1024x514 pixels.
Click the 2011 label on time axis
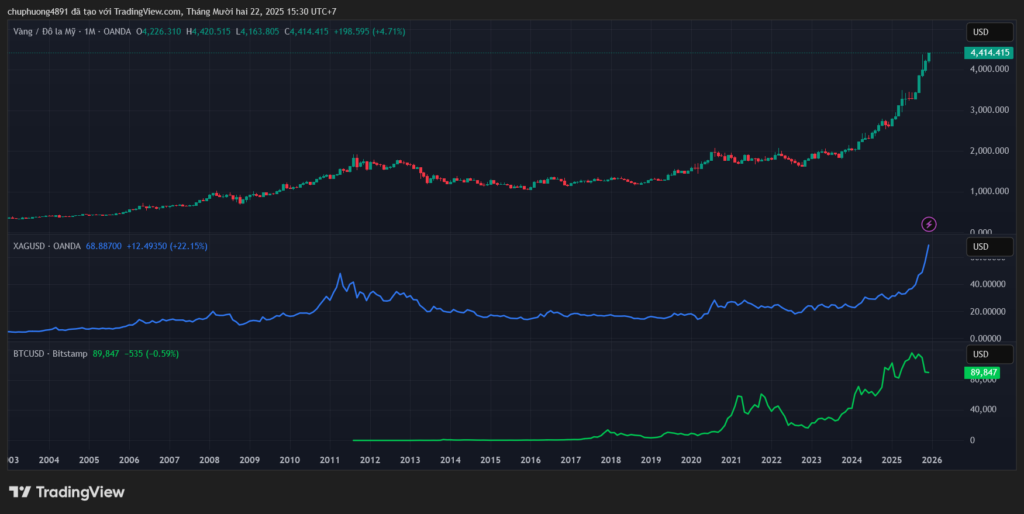(330, 460)
